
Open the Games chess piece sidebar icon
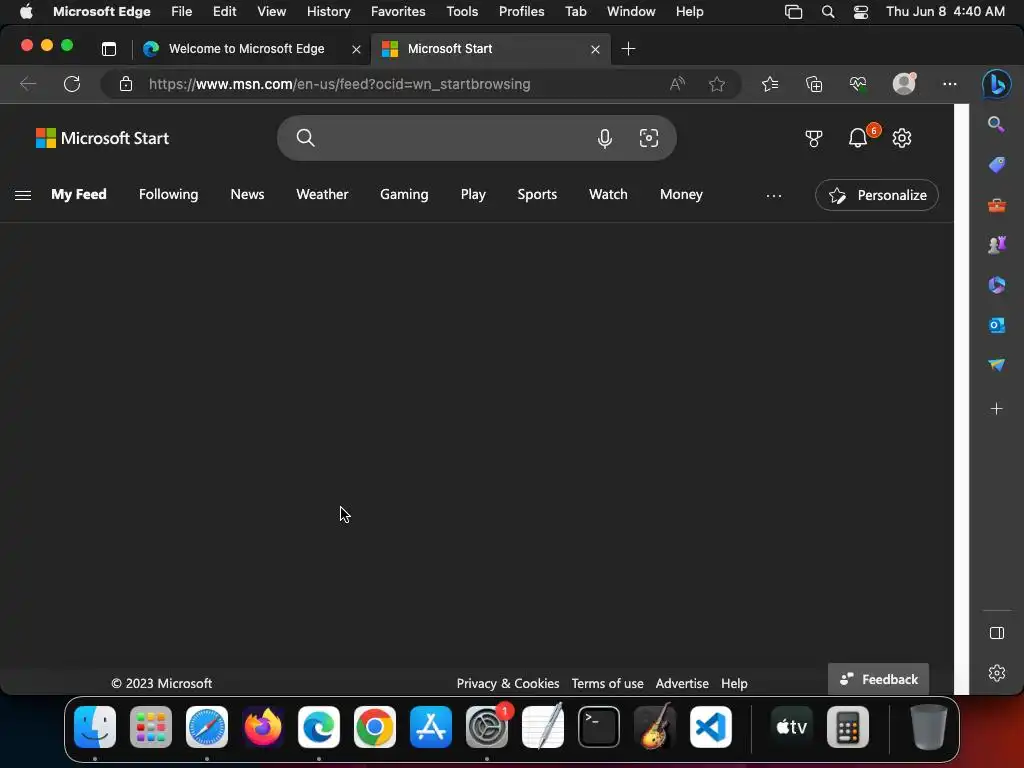tap(997, 245)
